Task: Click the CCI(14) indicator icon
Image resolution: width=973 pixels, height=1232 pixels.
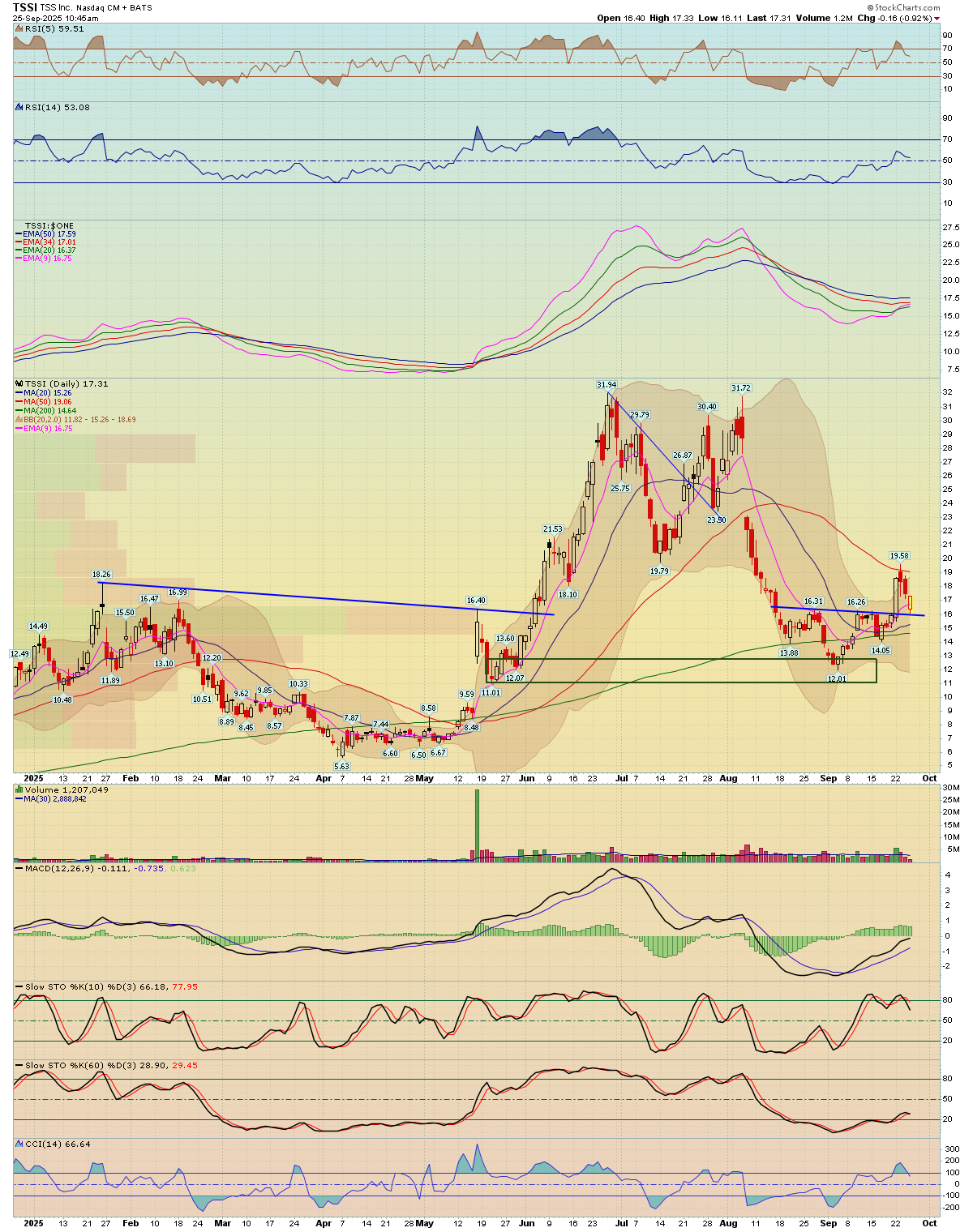Action: (x=18, y=1144)
